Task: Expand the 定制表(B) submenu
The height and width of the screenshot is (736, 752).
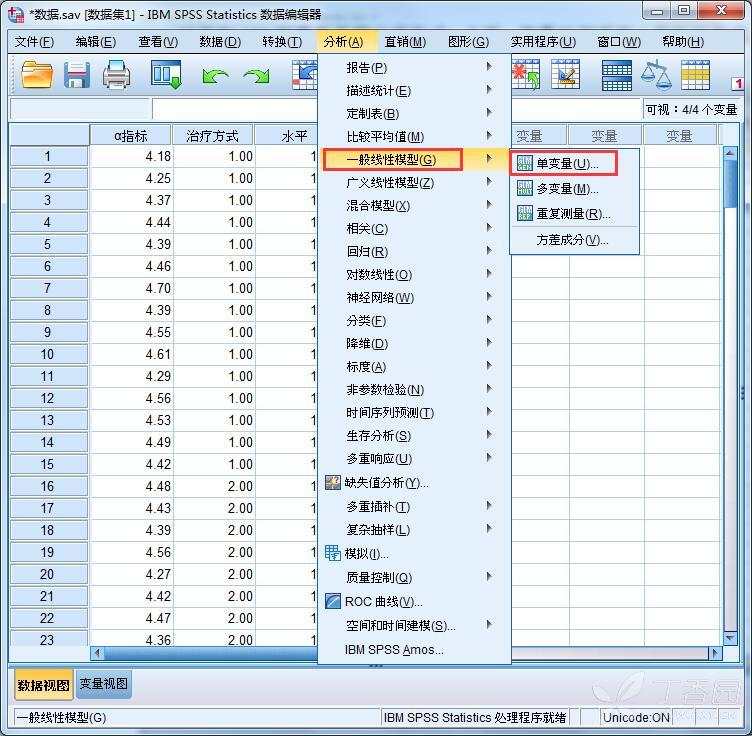Action: [x=414, y=114]
